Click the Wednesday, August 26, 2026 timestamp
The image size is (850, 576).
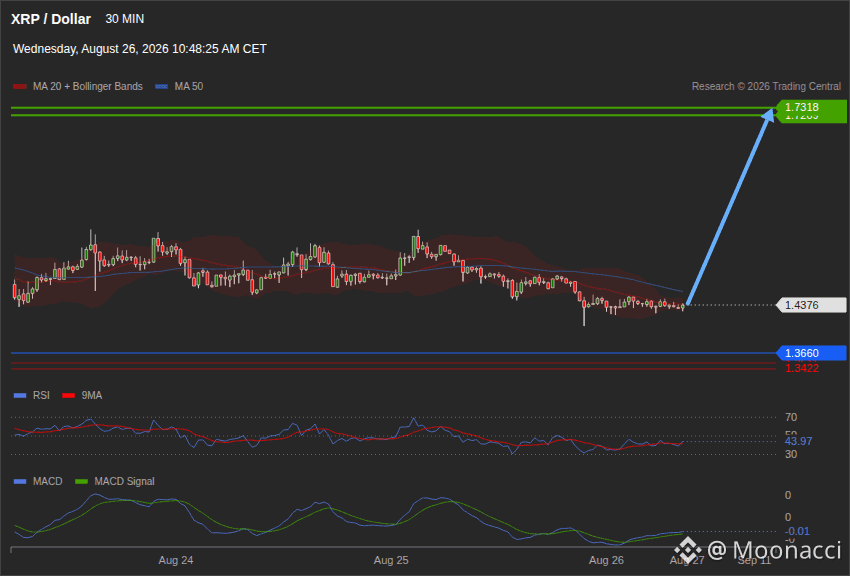(x=140, y=49)
